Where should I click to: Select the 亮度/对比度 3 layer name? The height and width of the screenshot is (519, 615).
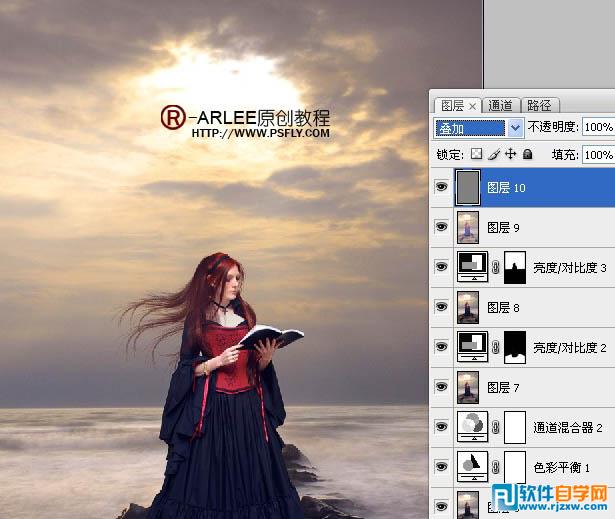tap(570, 268)
